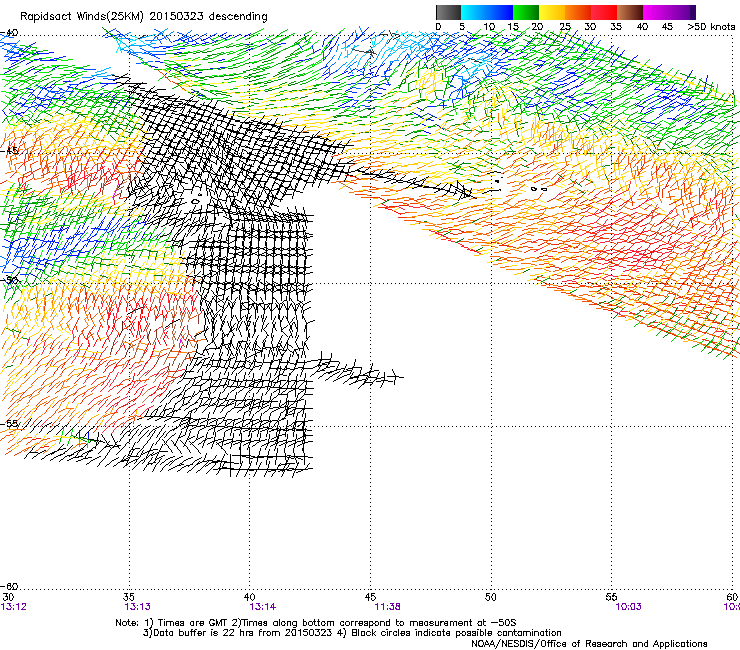Click the '55' longitude axis label
Screen dimensions: 740x650
[611, 597]
